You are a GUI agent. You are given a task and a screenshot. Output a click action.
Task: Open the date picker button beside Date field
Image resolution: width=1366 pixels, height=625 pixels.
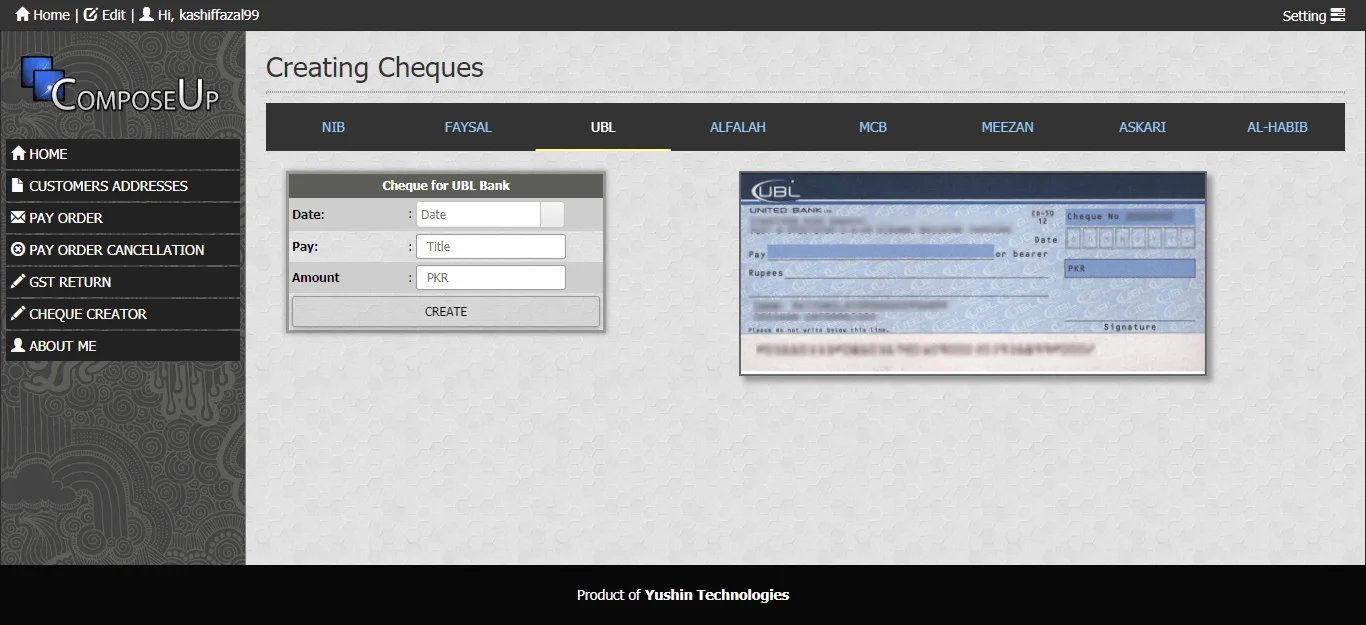click(552, 215)
